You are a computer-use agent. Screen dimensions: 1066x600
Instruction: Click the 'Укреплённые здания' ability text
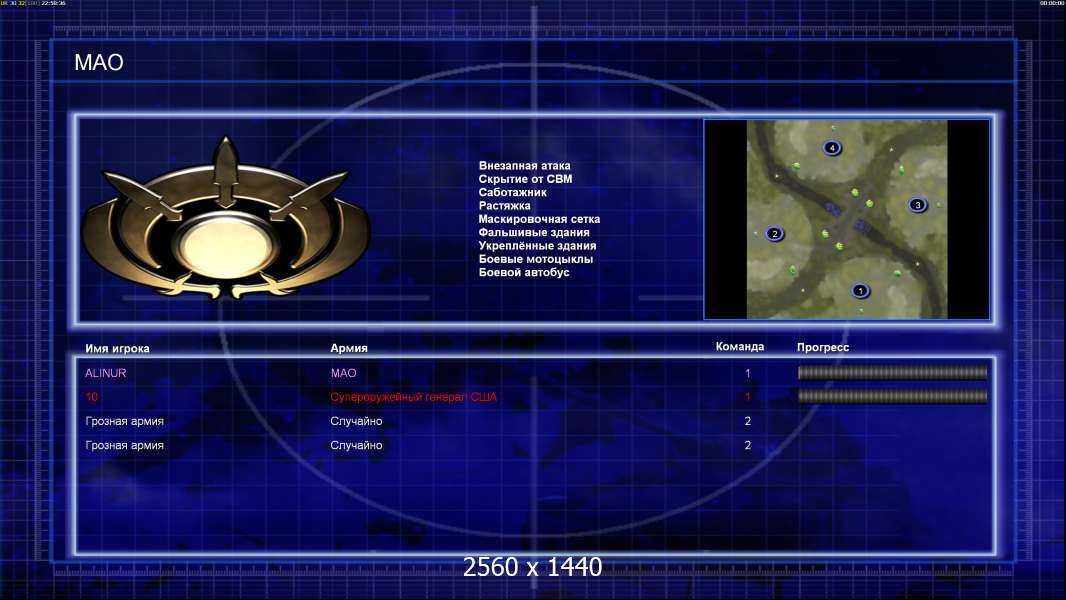pos(537,246)
